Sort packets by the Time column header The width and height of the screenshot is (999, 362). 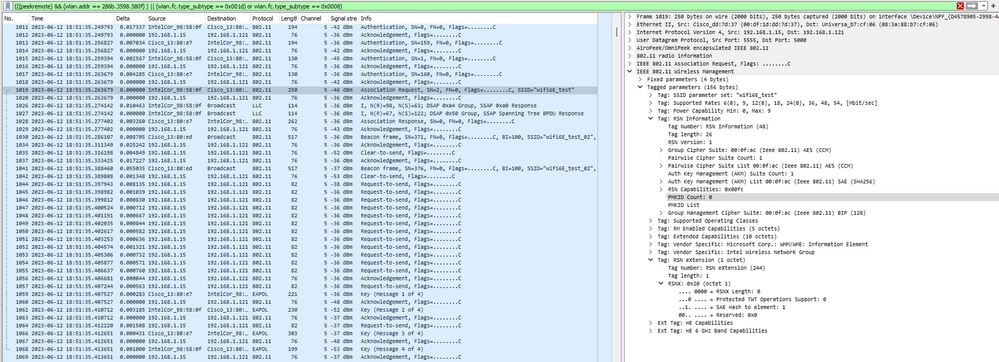coord(72,19)
